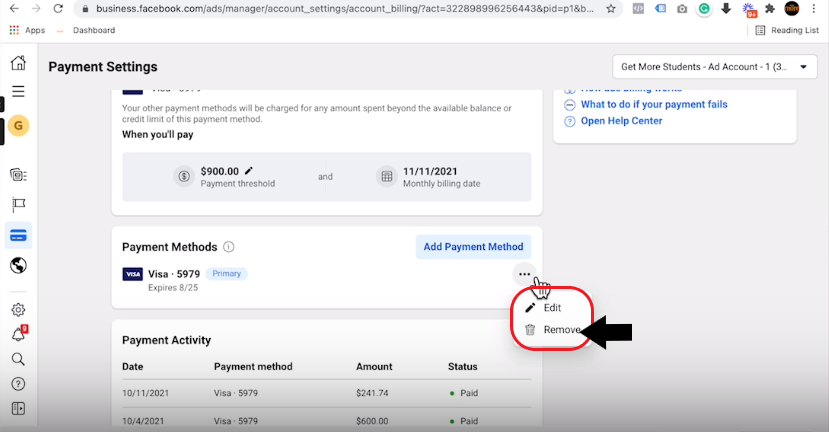The width and height of the screenshot is (829, 432).
Task: Click the $241.74 amount cell
Action: (x=372, y=393)
